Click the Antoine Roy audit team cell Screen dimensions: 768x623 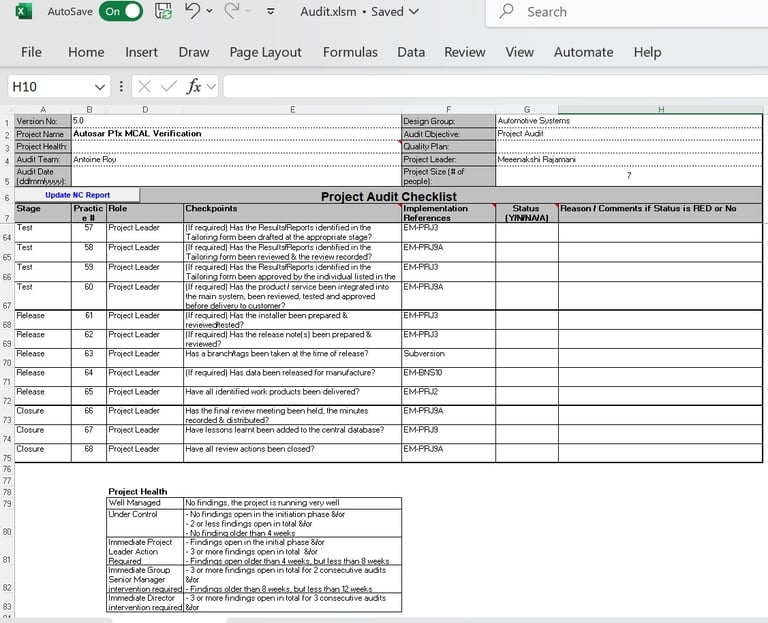pyautogui.click(x=236, y=160)
